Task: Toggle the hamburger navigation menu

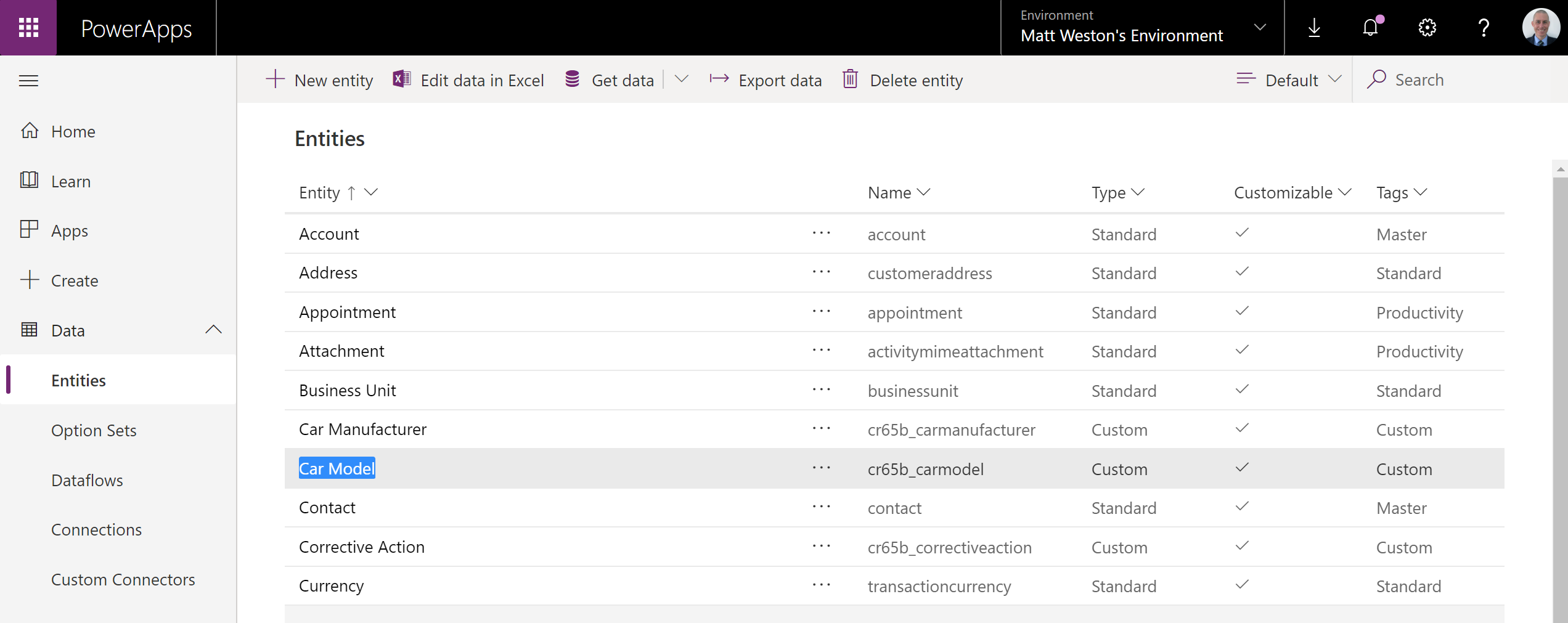Action: [x=28, y=81]
